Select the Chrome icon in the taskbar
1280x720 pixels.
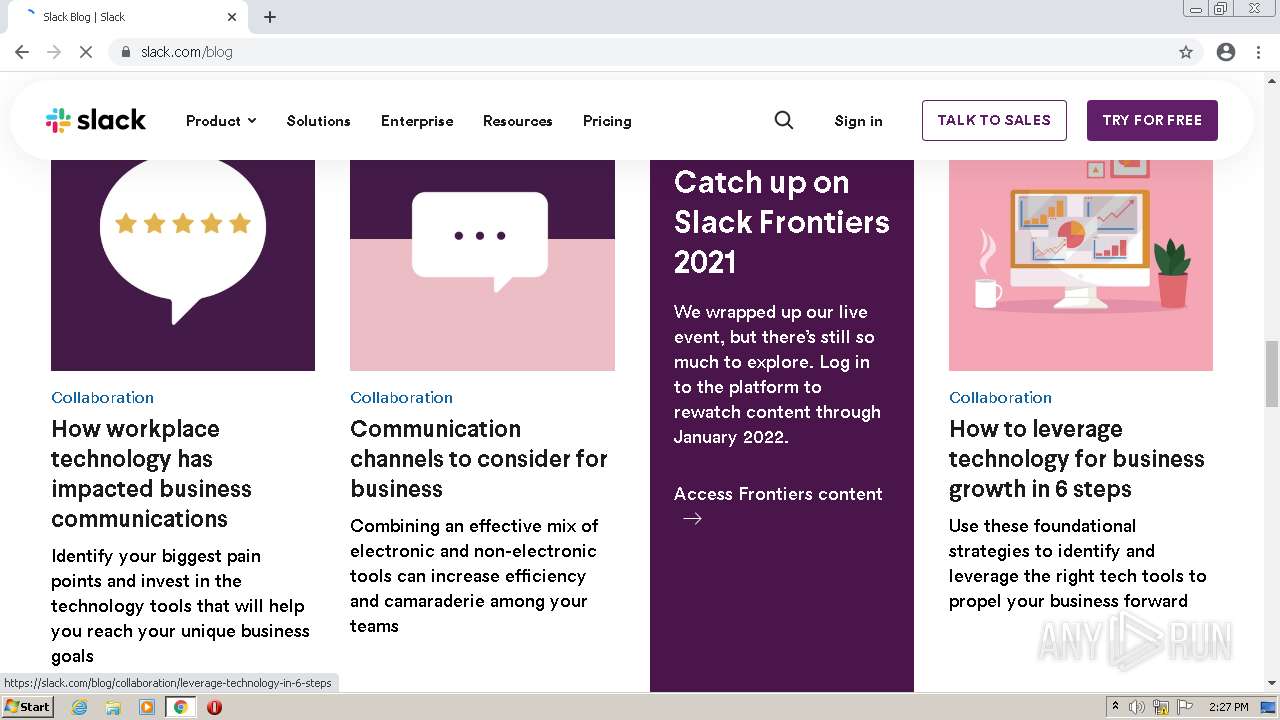[181, 707]
